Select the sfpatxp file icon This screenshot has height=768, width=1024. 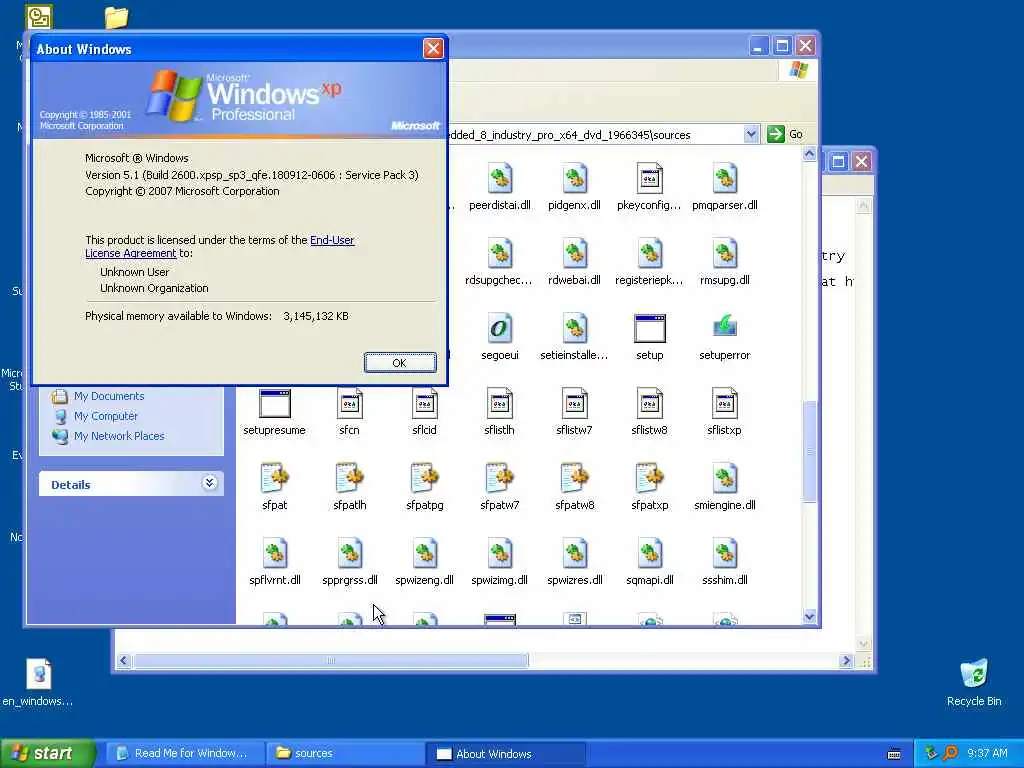pos(650,479)
